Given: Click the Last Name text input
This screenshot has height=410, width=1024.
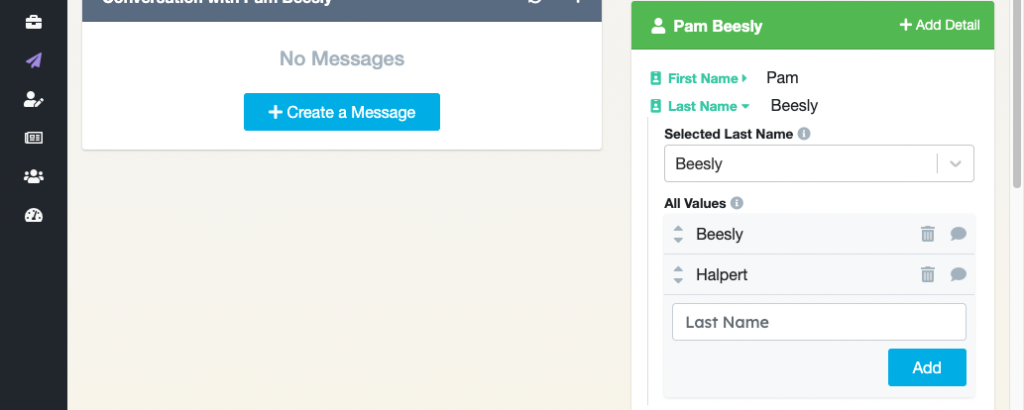Looking at the screenshot, I should point(819,322).
